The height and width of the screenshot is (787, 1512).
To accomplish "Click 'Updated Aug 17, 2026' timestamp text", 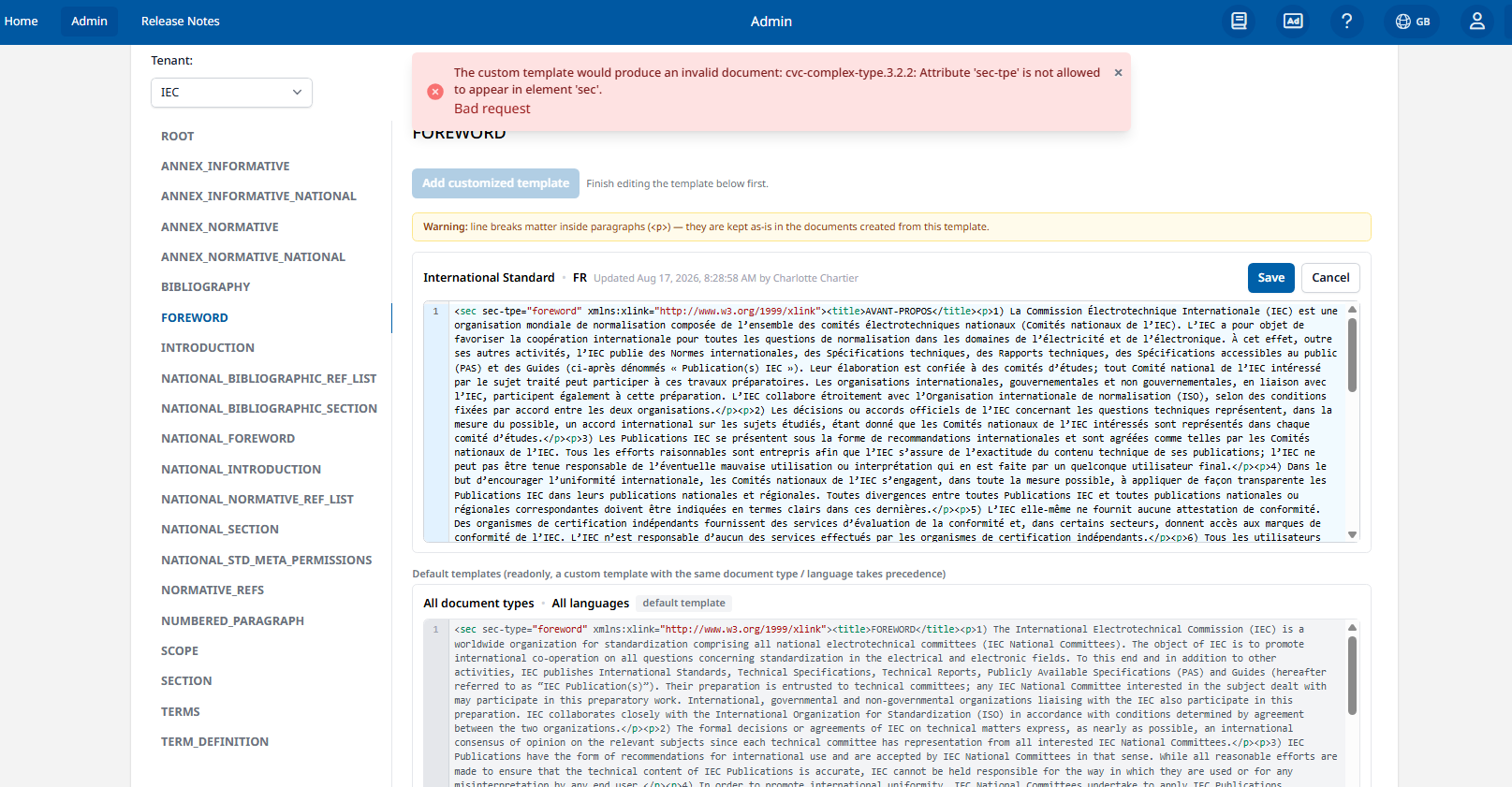I will tap(726, 278).
